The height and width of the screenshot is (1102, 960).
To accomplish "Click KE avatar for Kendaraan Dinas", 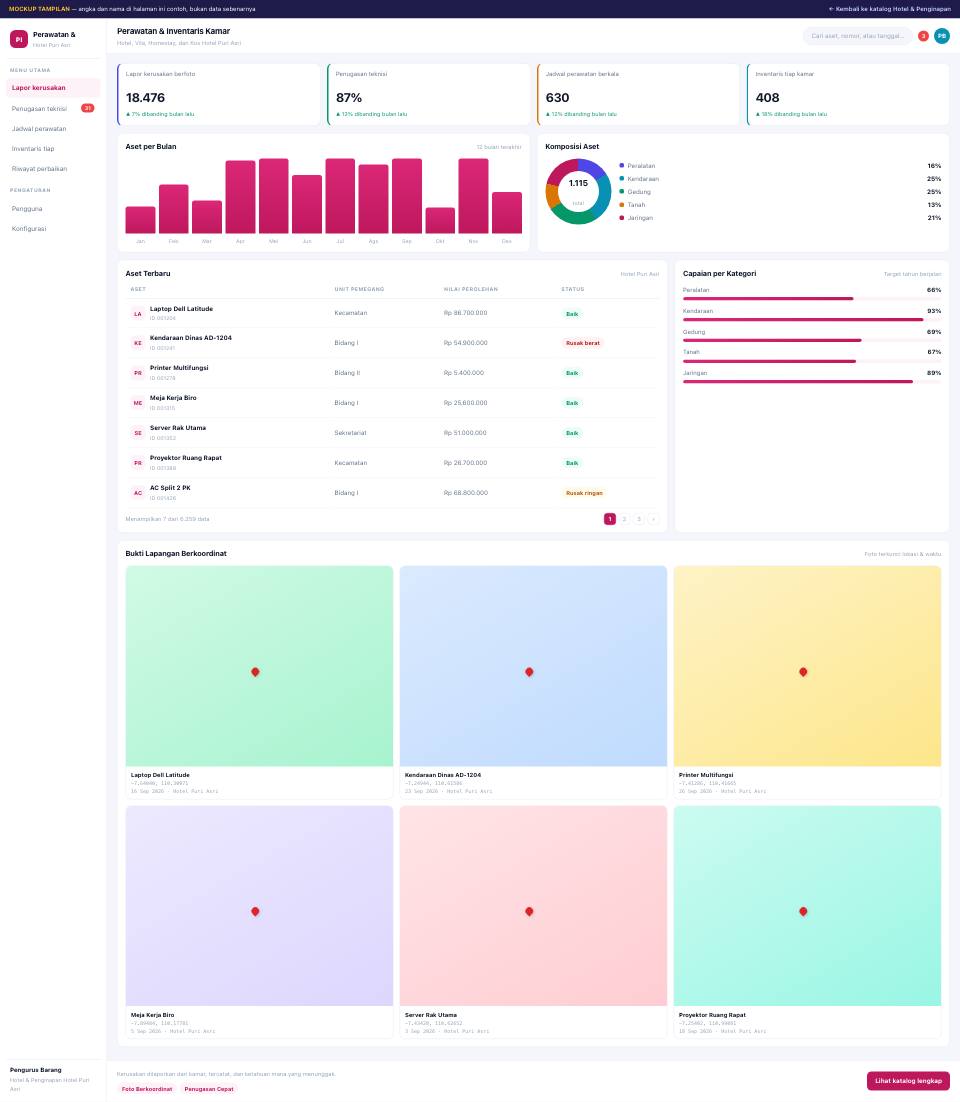I will (138, 343).
